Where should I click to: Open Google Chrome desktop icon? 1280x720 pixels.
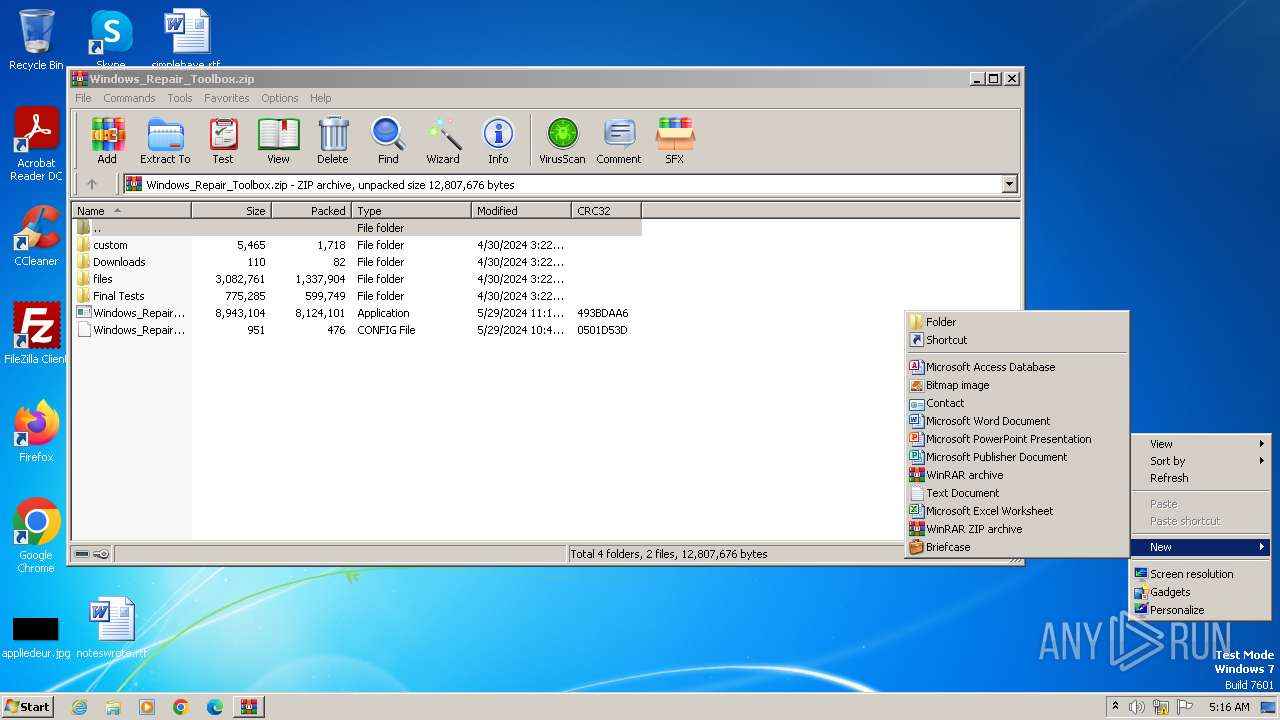(36, 536)
